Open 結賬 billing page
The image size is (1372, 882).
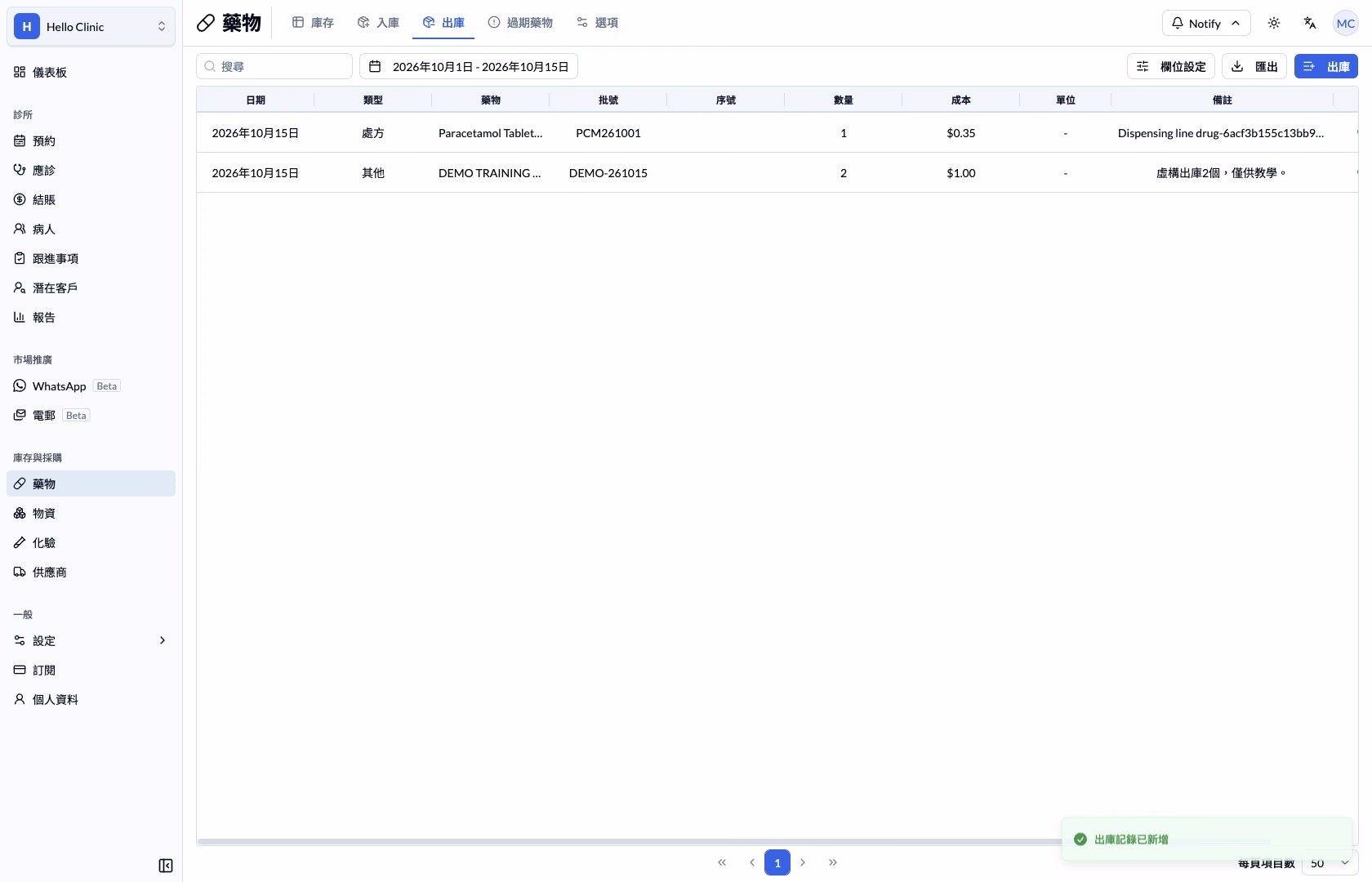click(91, 199)
